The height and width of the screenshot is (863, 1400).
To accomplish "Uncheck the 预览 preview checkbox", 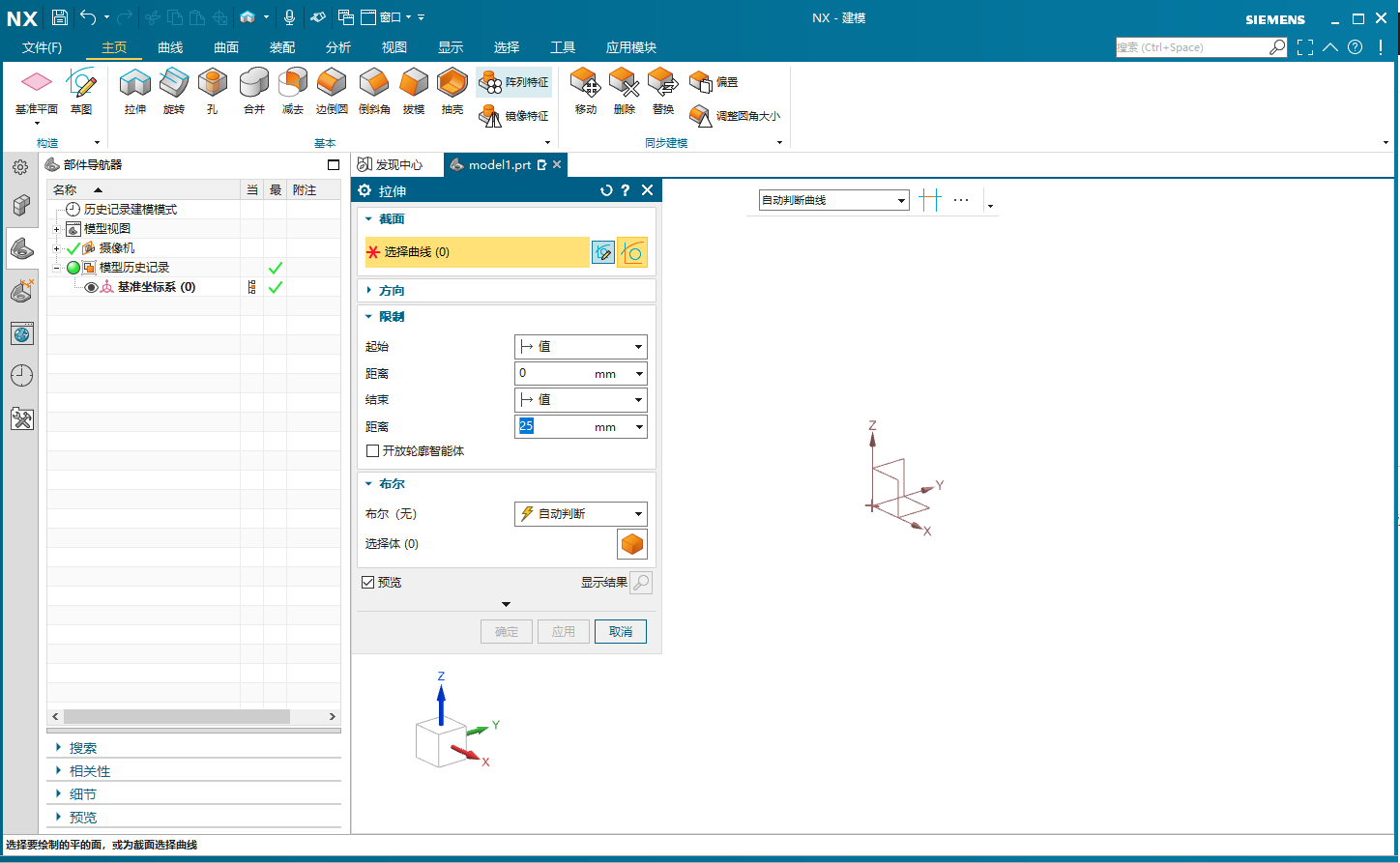I will click(x=368, y=583).
